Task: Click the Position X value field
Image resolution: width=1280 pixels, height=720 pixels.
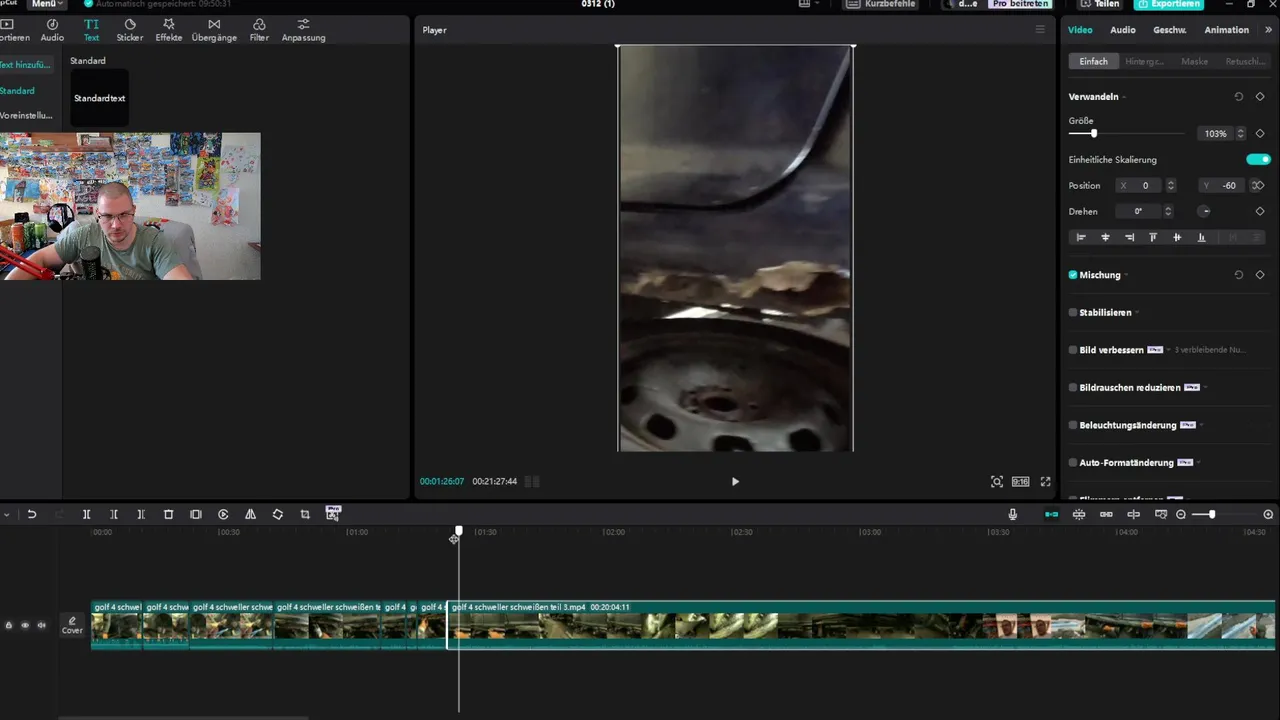Action: (x=1139, y=185)
